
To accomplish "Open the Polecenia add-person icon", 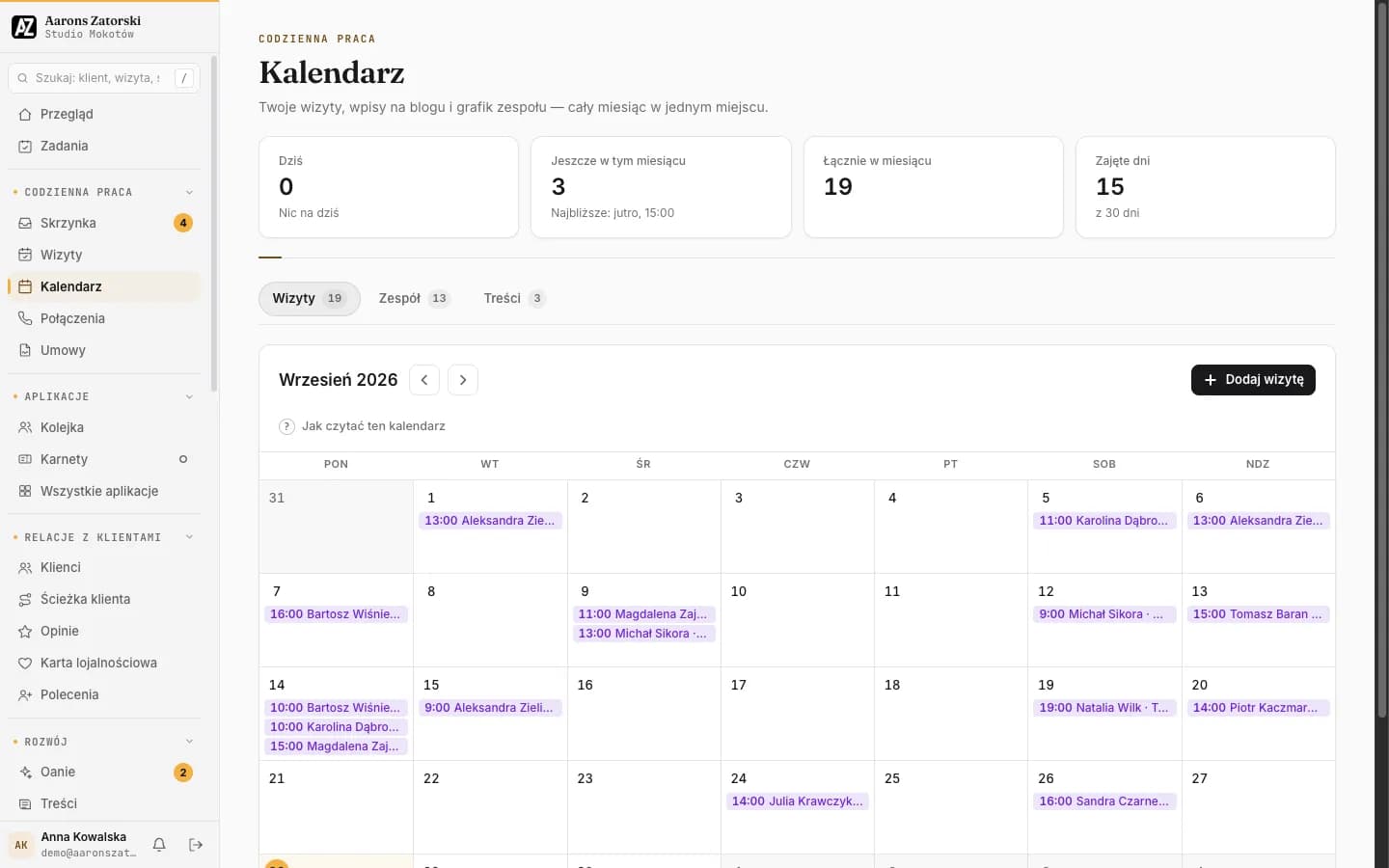I will (x=25, y=694).
